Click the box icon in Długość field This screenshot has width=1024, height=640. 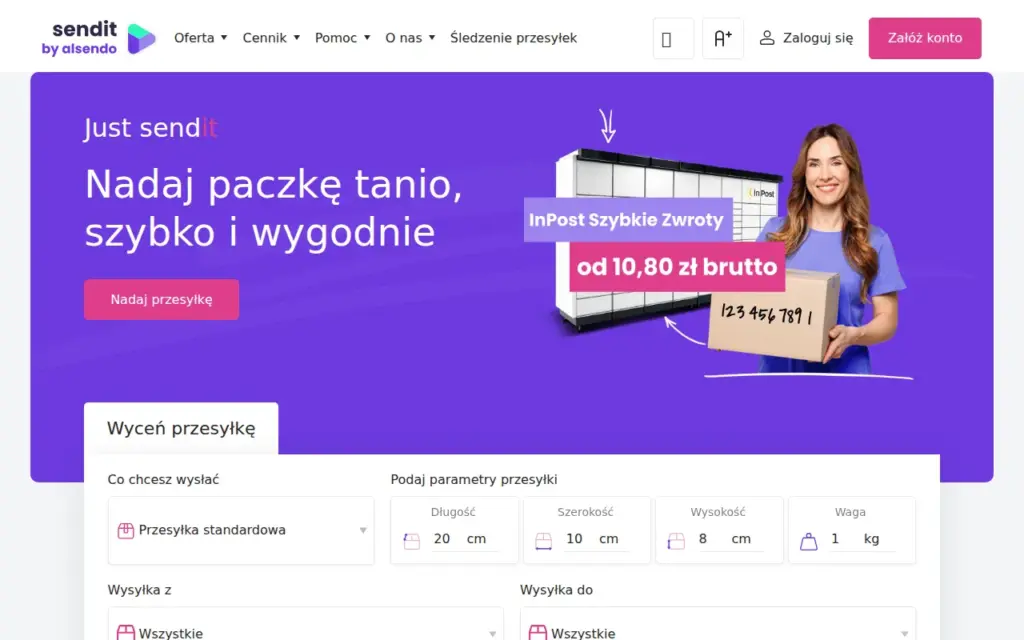[x=411, y=541]
